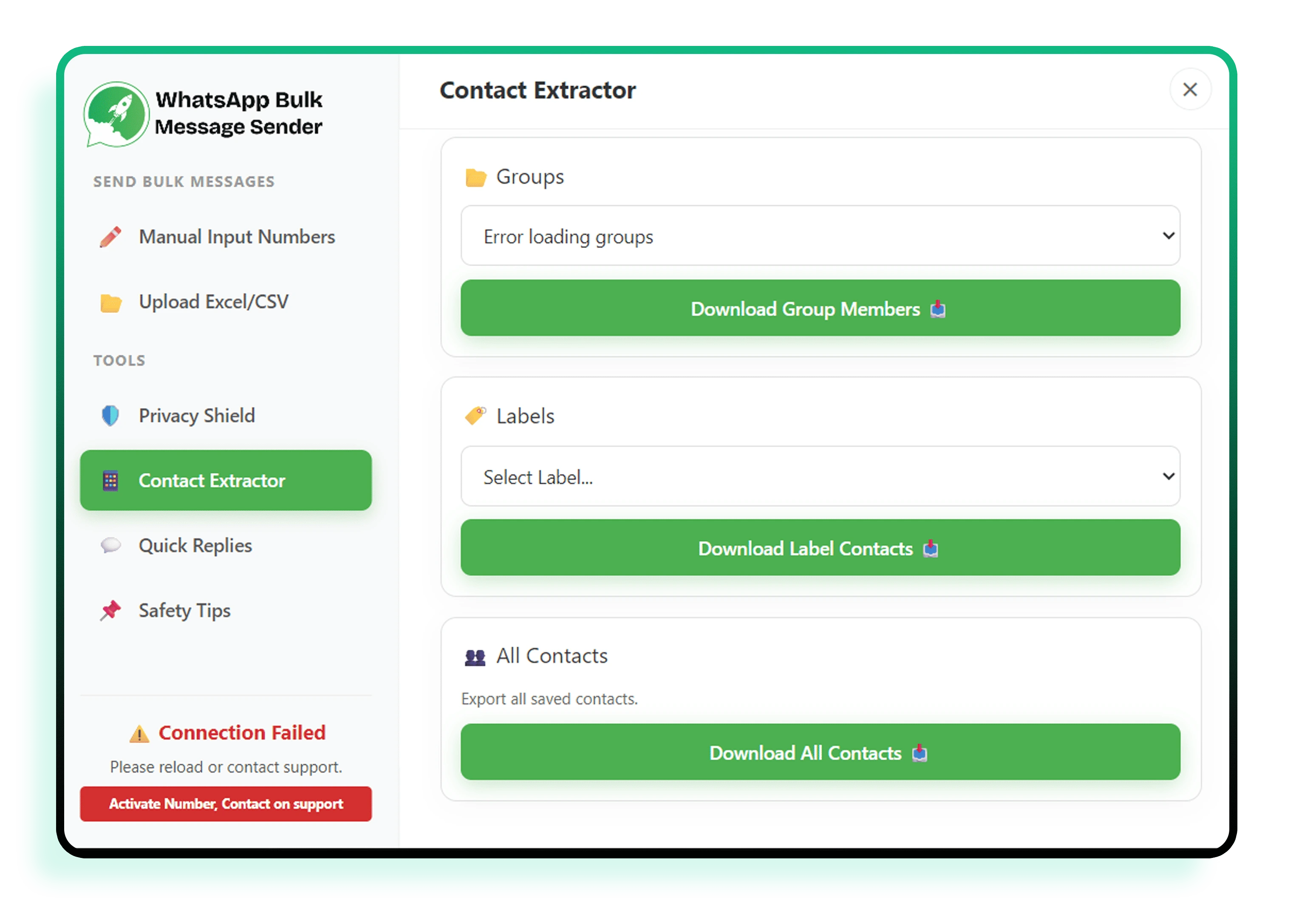Click the label tag icon in the Labels section
Viewport: 1316px width, 903px height.
(x=475, y=415)
